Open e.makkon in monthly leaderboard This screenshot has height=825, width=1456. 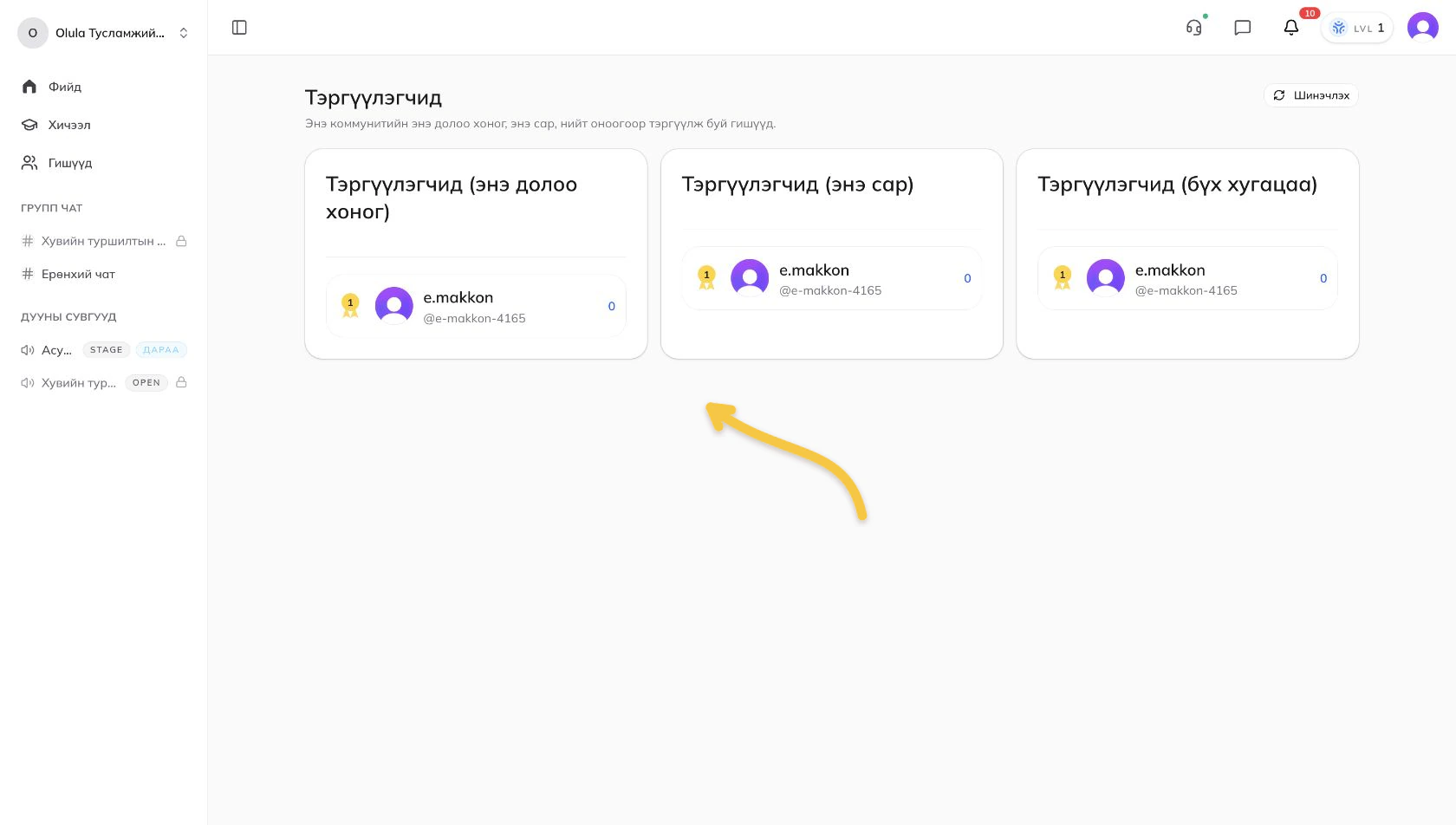pyautogui.click(x=832, y=278)
